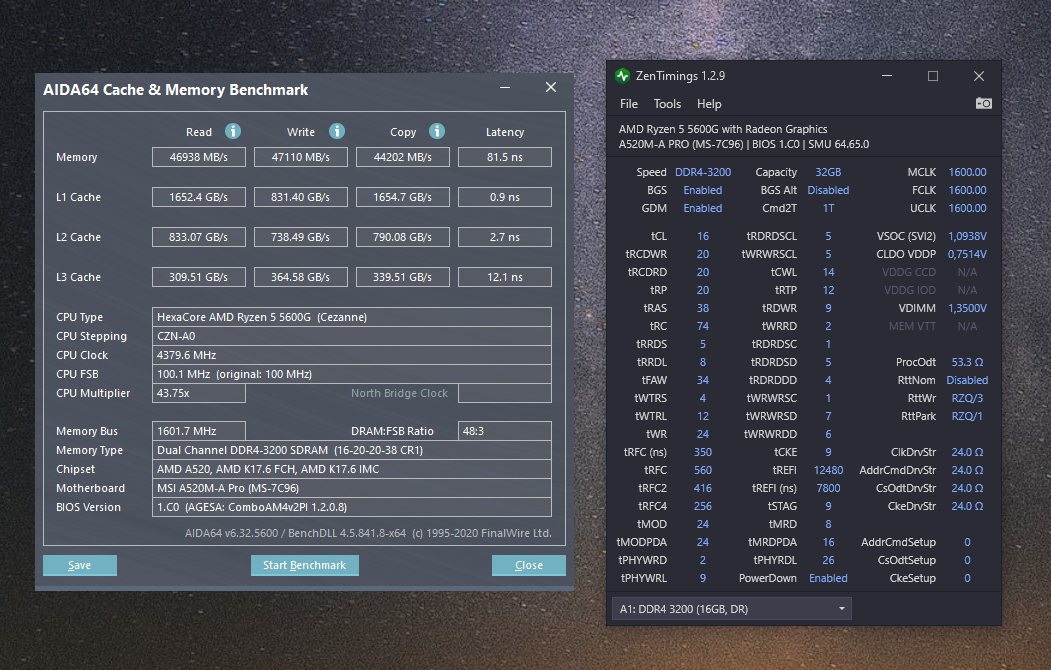Click the CPU Stepping field CZN-A0
Image resolution: width=1051 pixels, height=670 pixels.
pyautogui.click(x=352, y=336)
